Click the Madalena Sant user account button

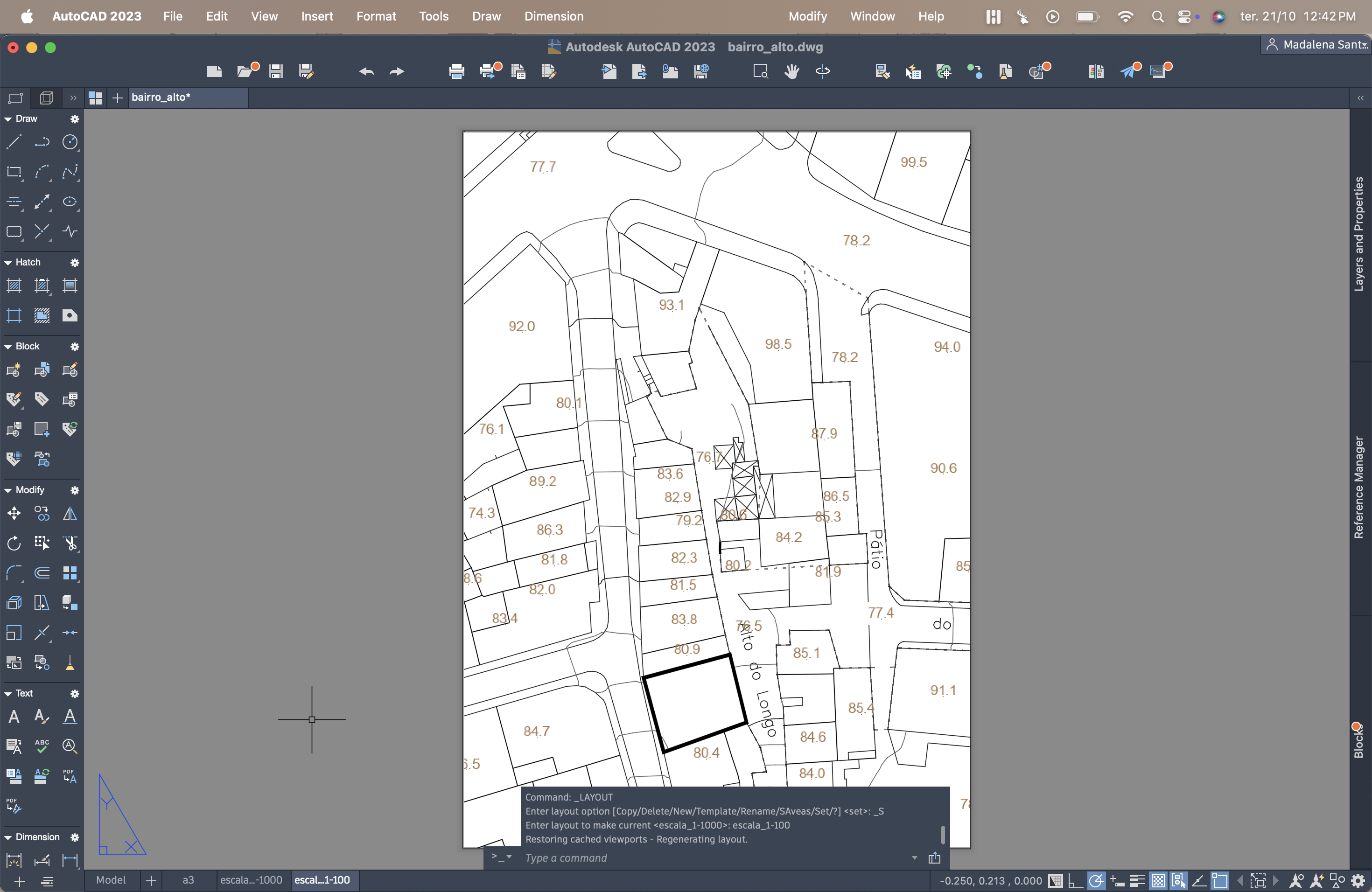coord(1316,45)
